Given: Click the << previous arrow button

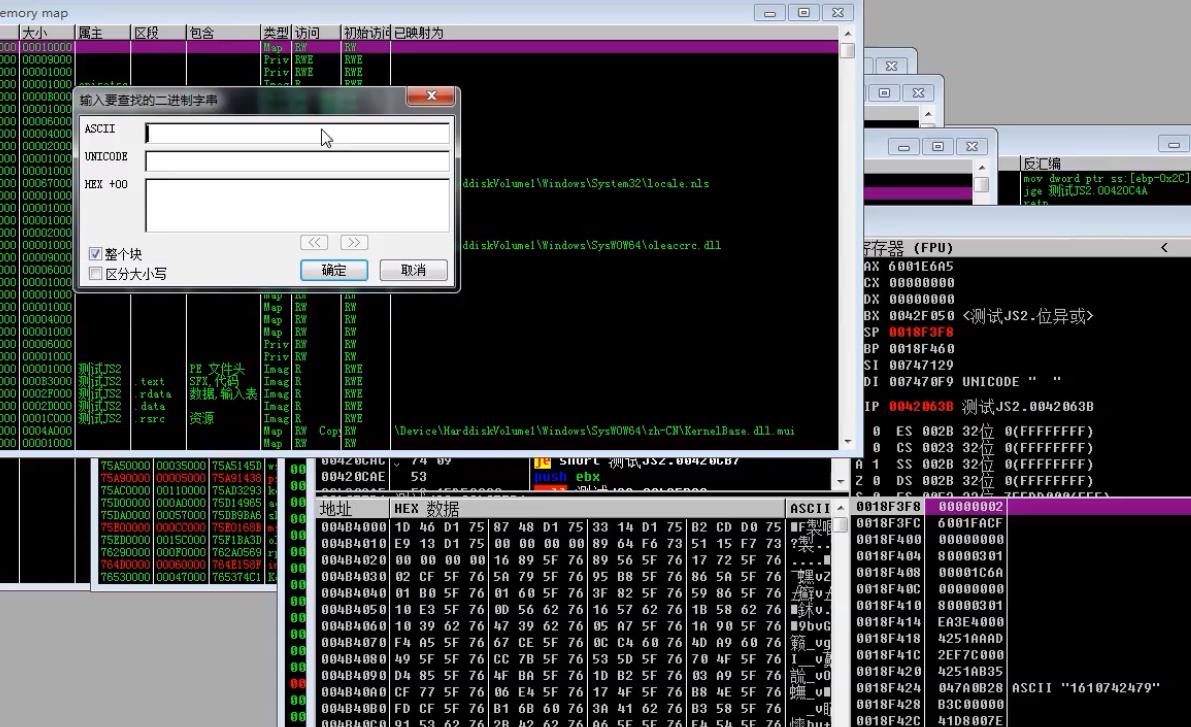Looking at the screenshot, I should coord(314,242).
